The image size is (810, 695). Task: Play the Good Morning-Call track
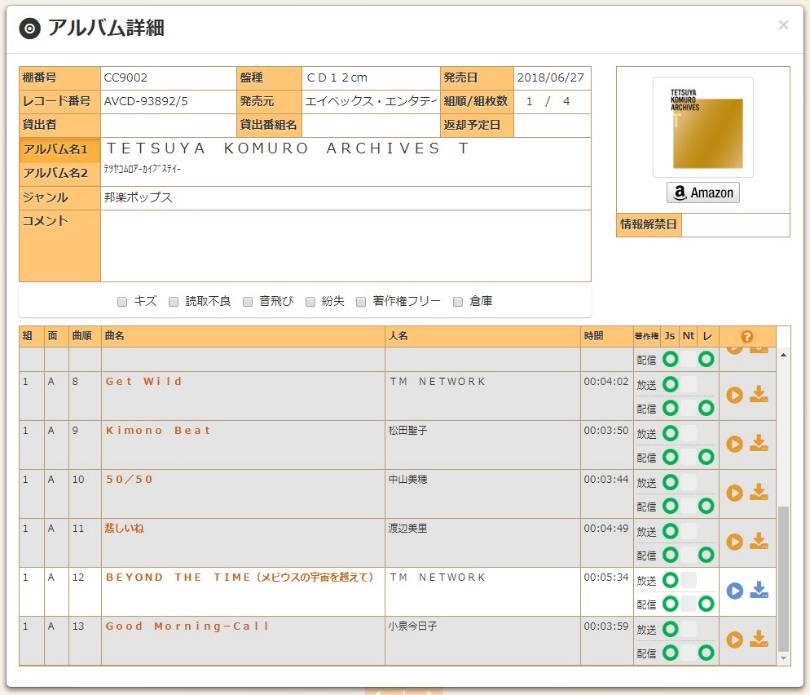734,640
